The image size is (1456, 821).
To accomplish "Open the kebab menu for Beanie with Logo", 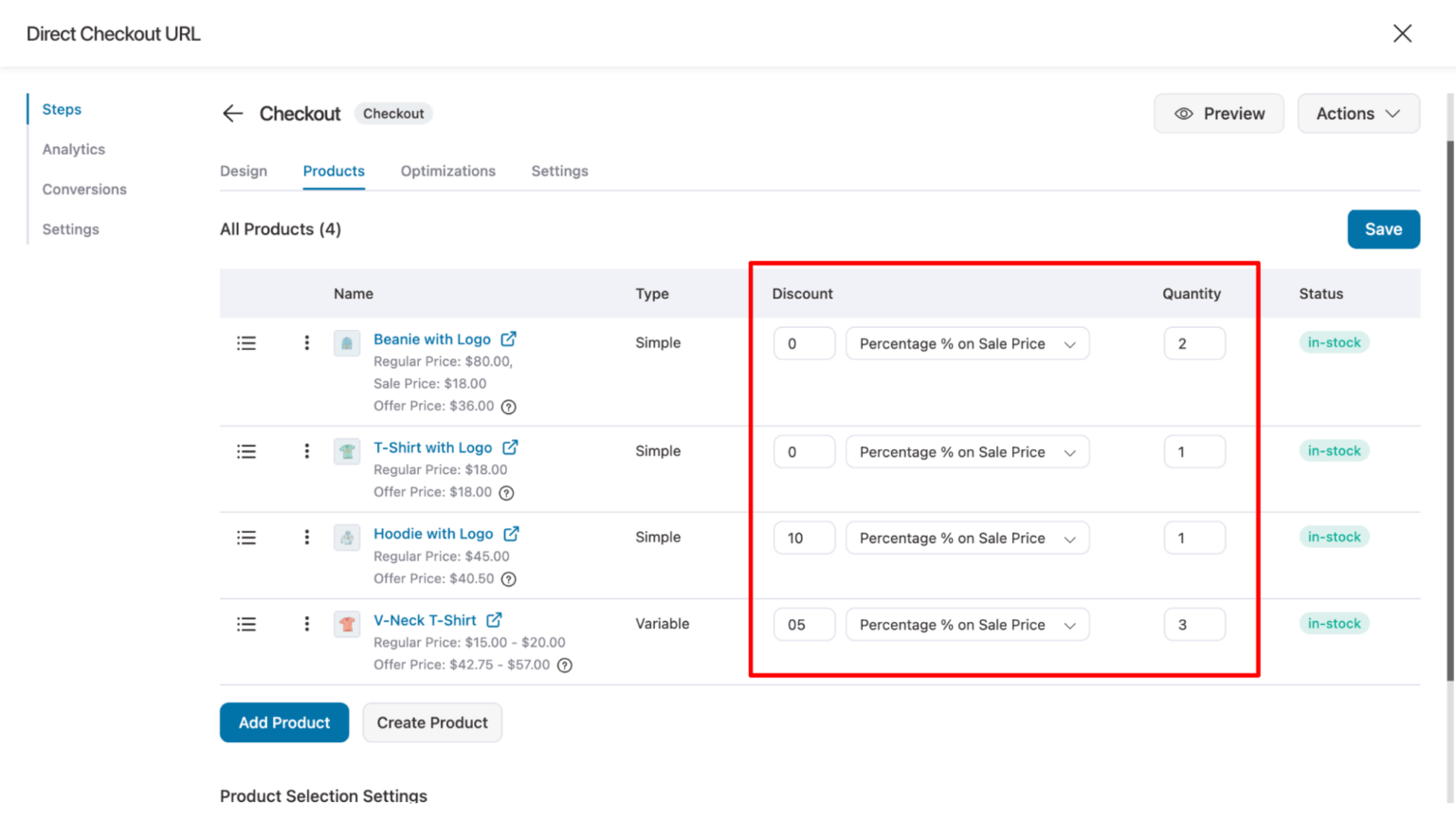I will [306, 342].
